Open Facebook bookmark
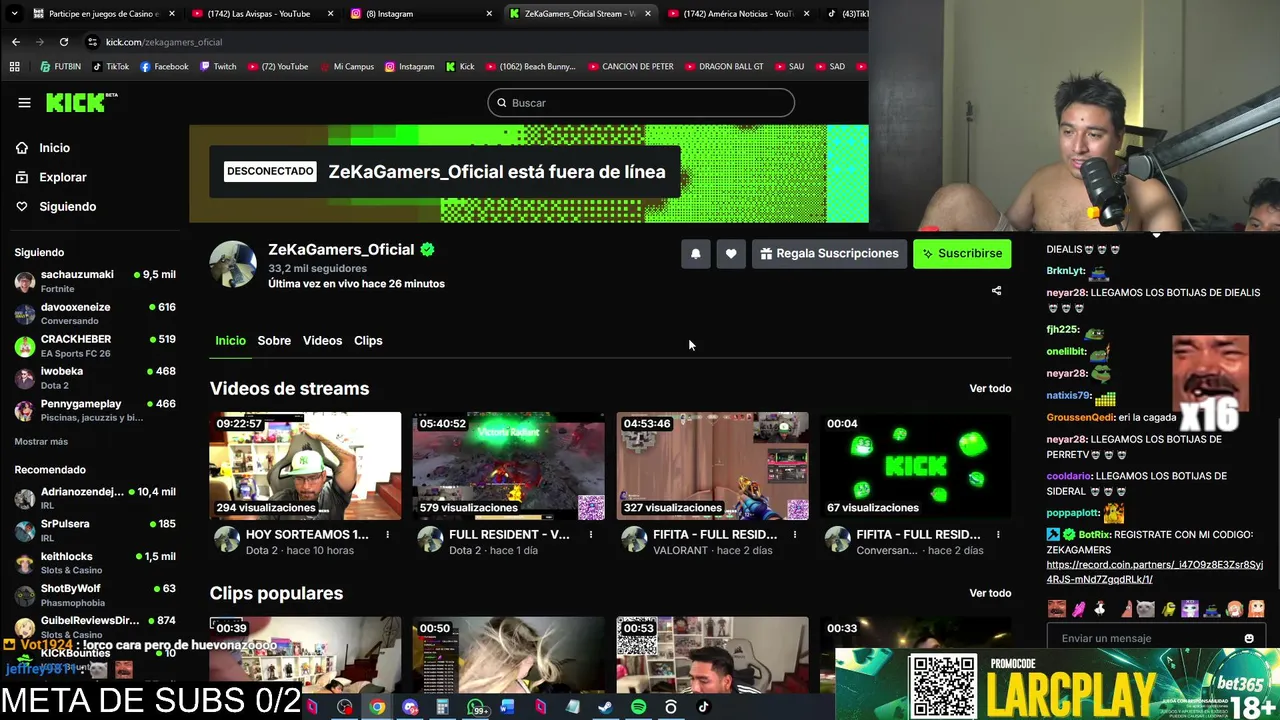The height and width of the screenshot is (720, 1280). pos(164,67)
